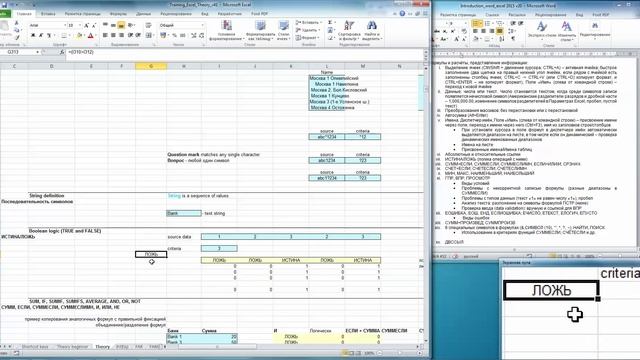
Task: Center cell text horizontally in Excel
Action: tap(113, 36)
